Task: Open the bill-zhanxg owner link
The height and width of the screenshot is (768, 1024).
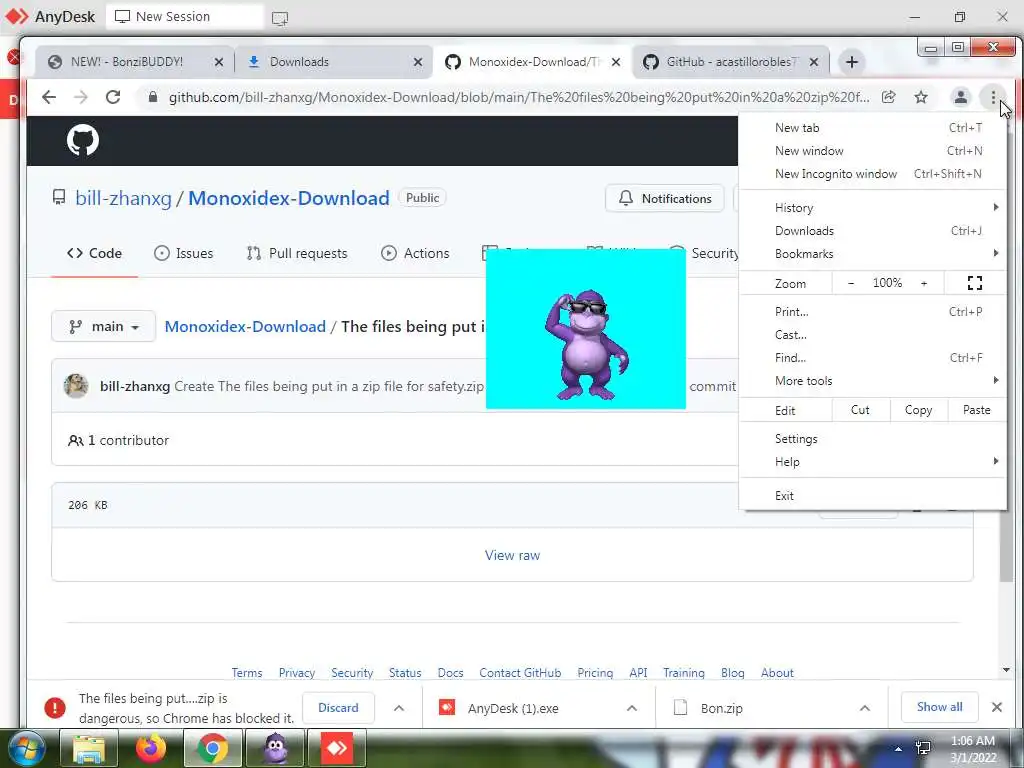Action: pyautogui.click(x=123, y=198)
